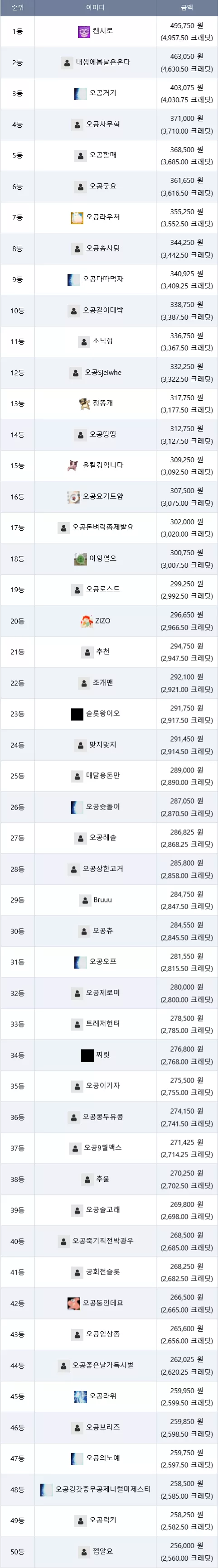This screenshot has height=1568, width=218.
Task: Click the 금액 column header
Action: (x=187, y=8)
